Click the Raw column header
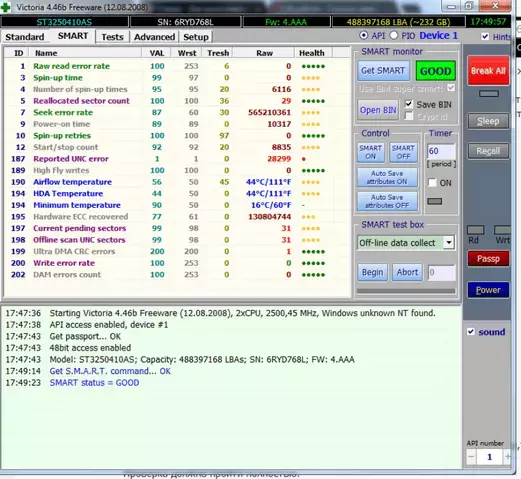The height and width of the screenshot is (479, 521). 264,53
